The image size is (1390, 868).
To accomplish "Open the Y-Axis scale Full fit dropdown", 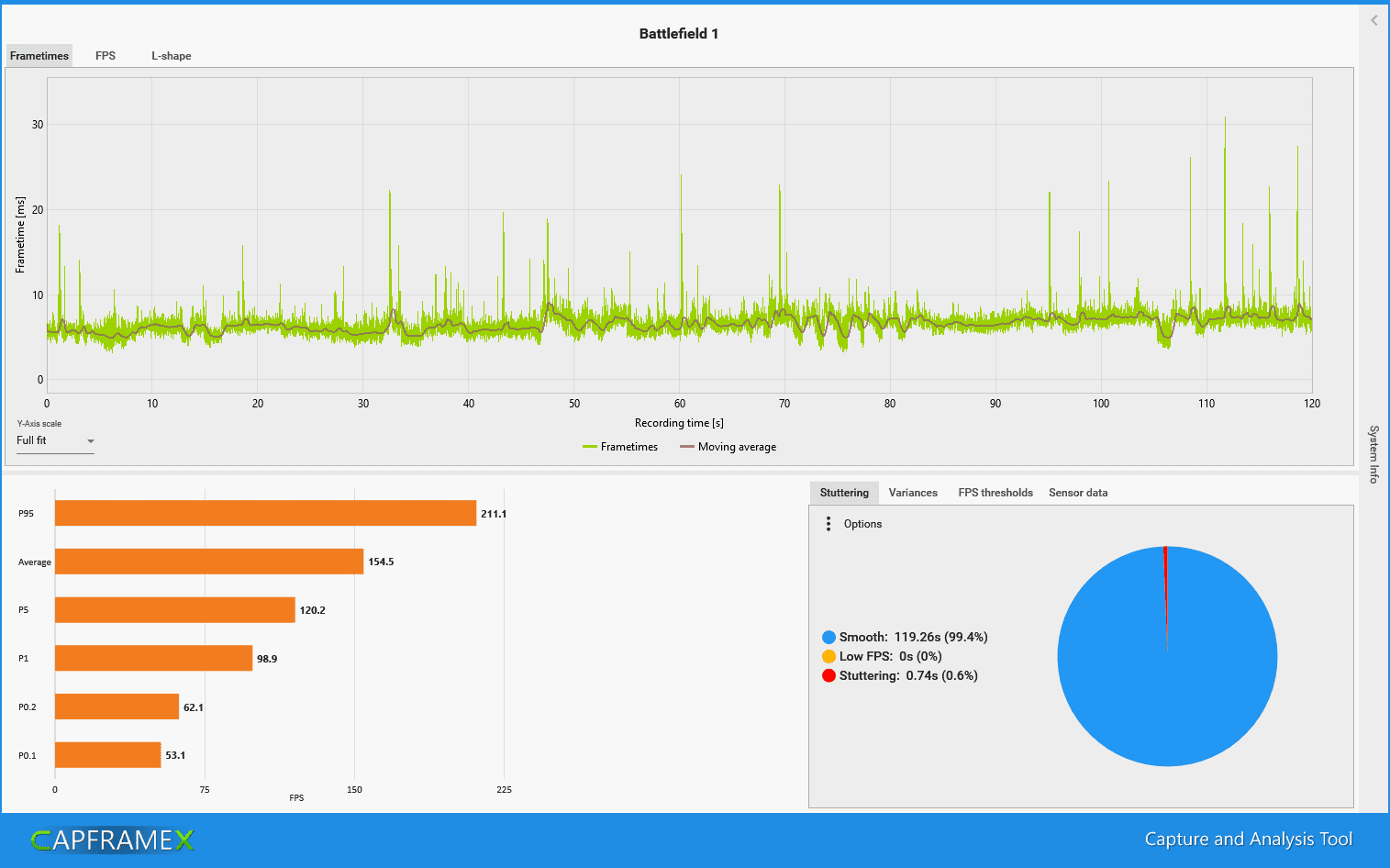I will [55, 441].
